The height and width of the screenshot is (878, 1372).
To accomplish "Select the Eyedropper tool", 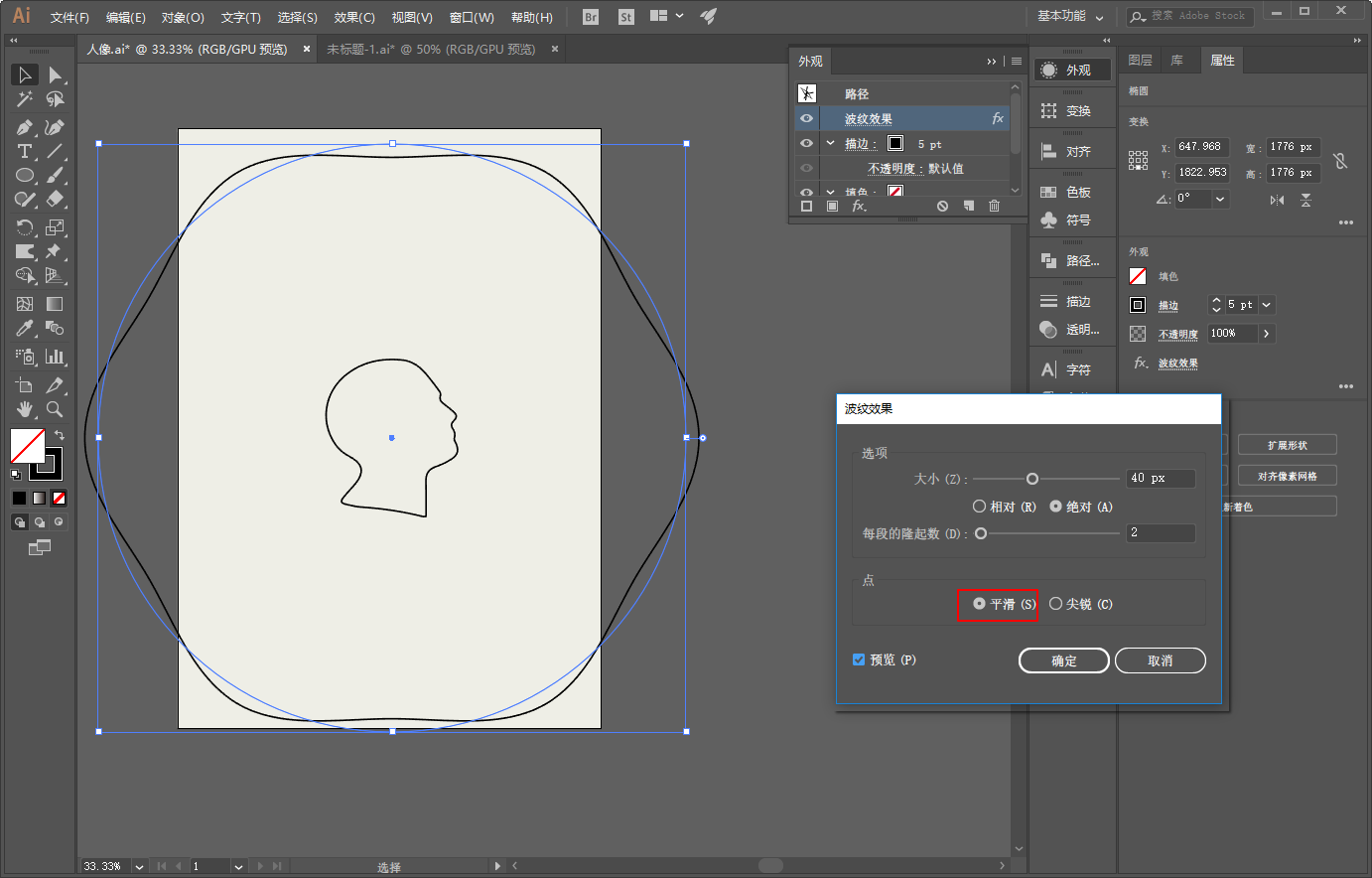I will click(x=25, y=328).
